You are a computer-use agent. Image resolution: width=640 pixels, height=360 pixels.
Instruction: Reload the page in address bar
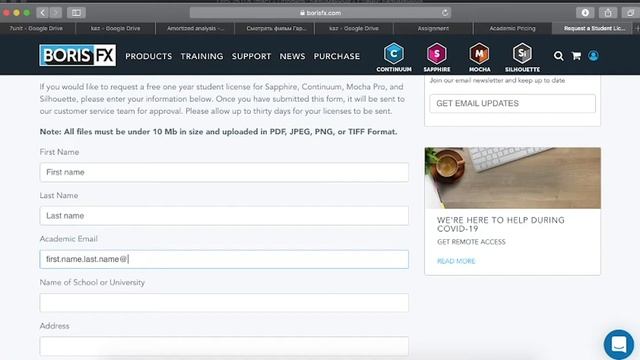pyautogui.click(x=445, y=13)
